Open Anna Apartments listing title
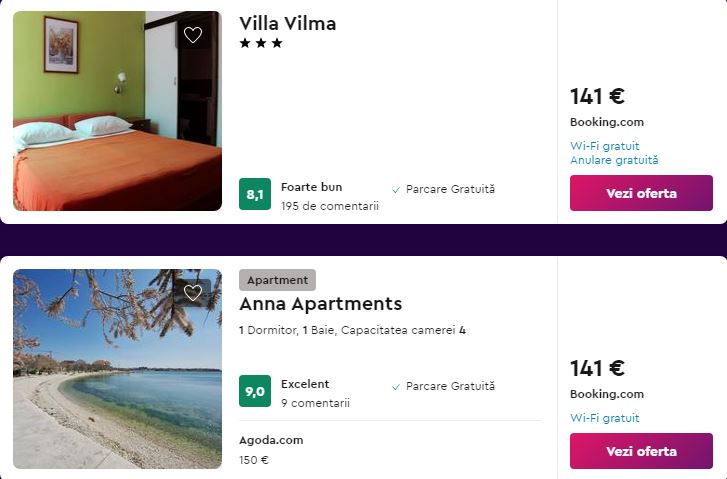The image size is (727, 479). (320, 303)
